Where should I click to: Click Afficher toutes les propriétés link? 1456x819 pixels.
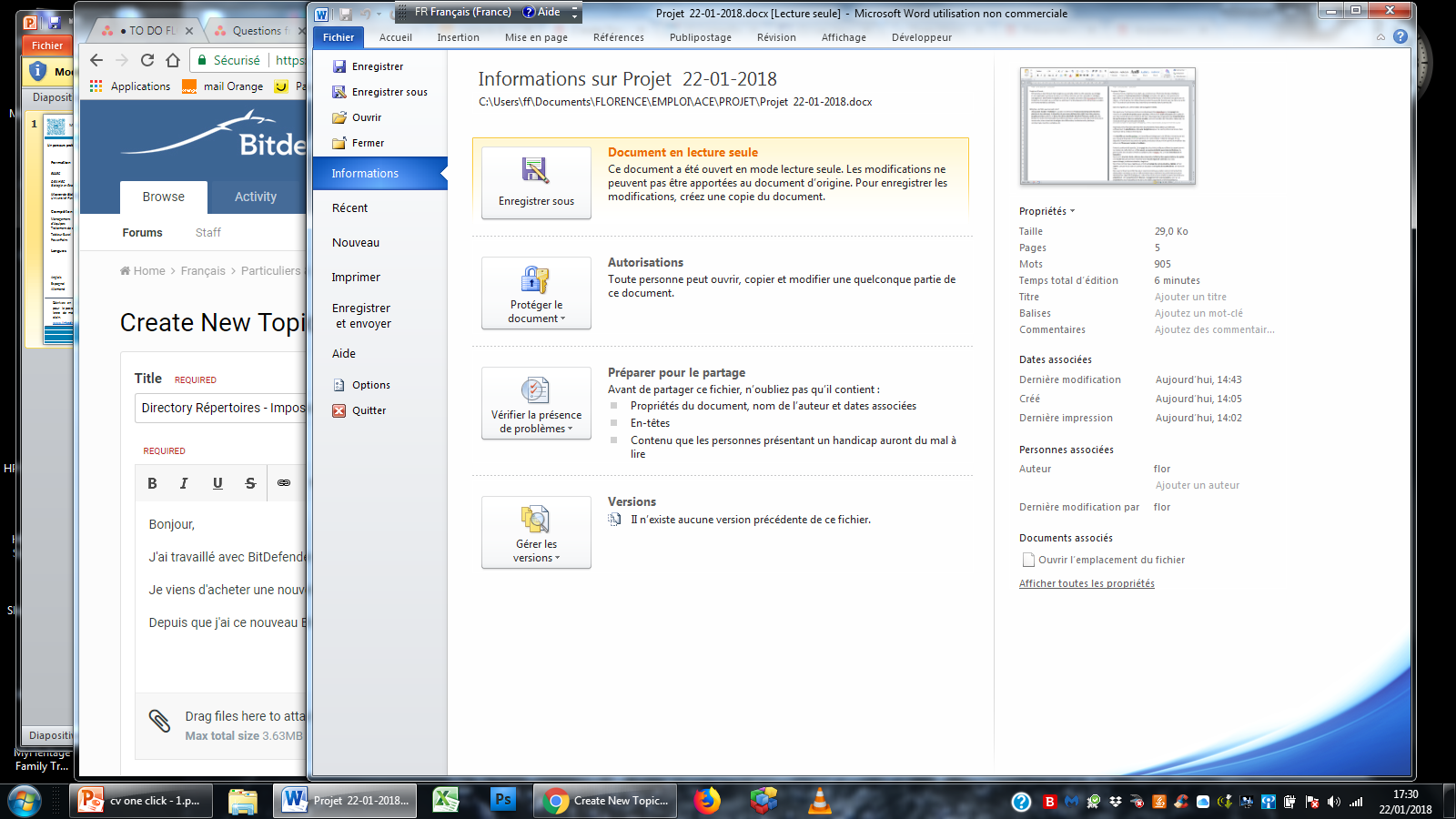1087,583
